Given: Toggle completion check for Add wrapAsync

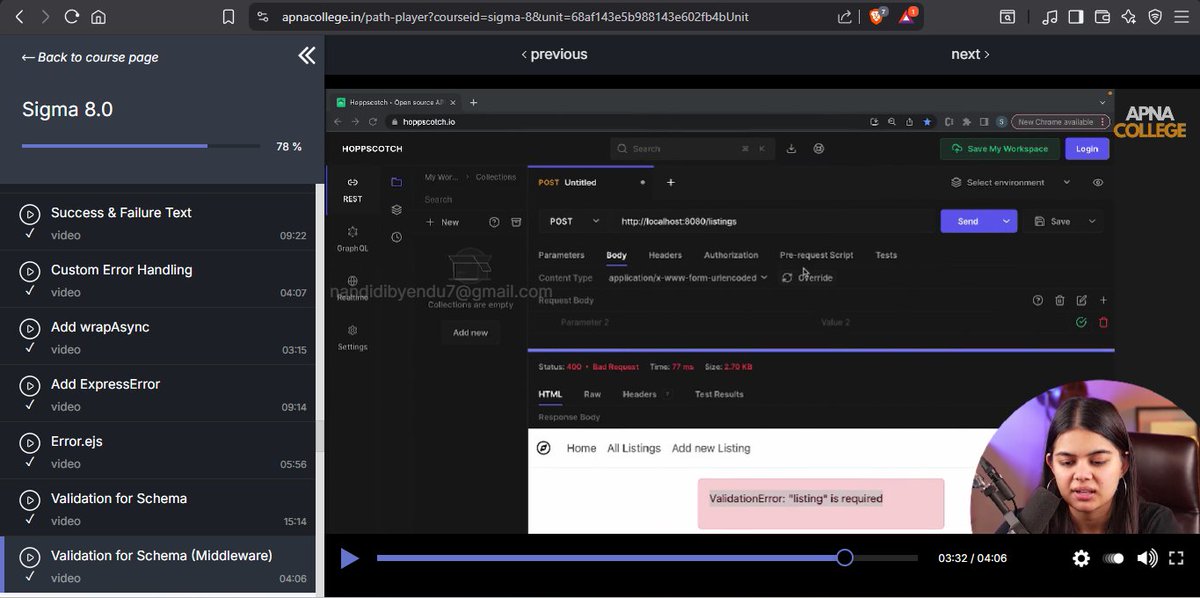Looking at the screenshot, I should [30, 347].
